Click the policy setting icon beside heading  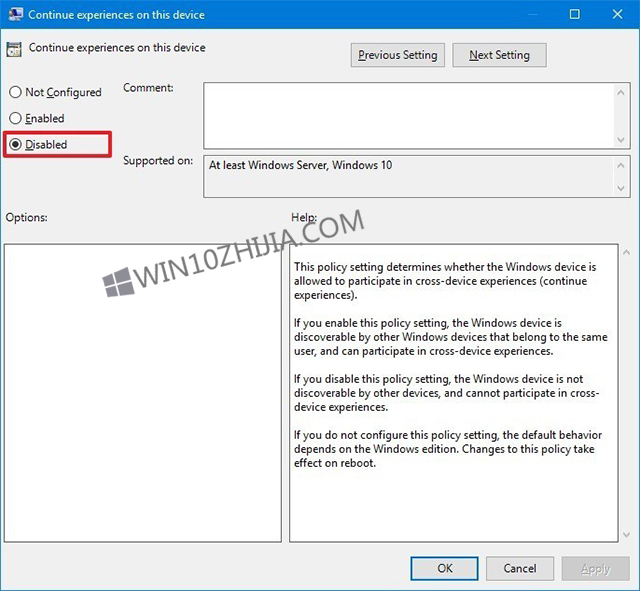14,49
